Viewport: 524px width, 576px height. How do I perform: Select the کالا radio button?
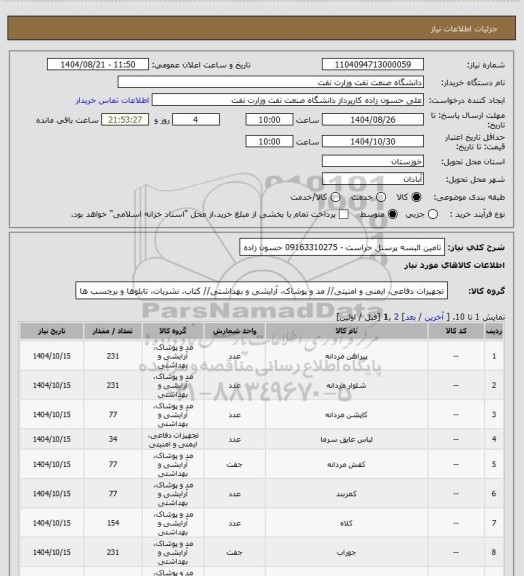point(416,197)
